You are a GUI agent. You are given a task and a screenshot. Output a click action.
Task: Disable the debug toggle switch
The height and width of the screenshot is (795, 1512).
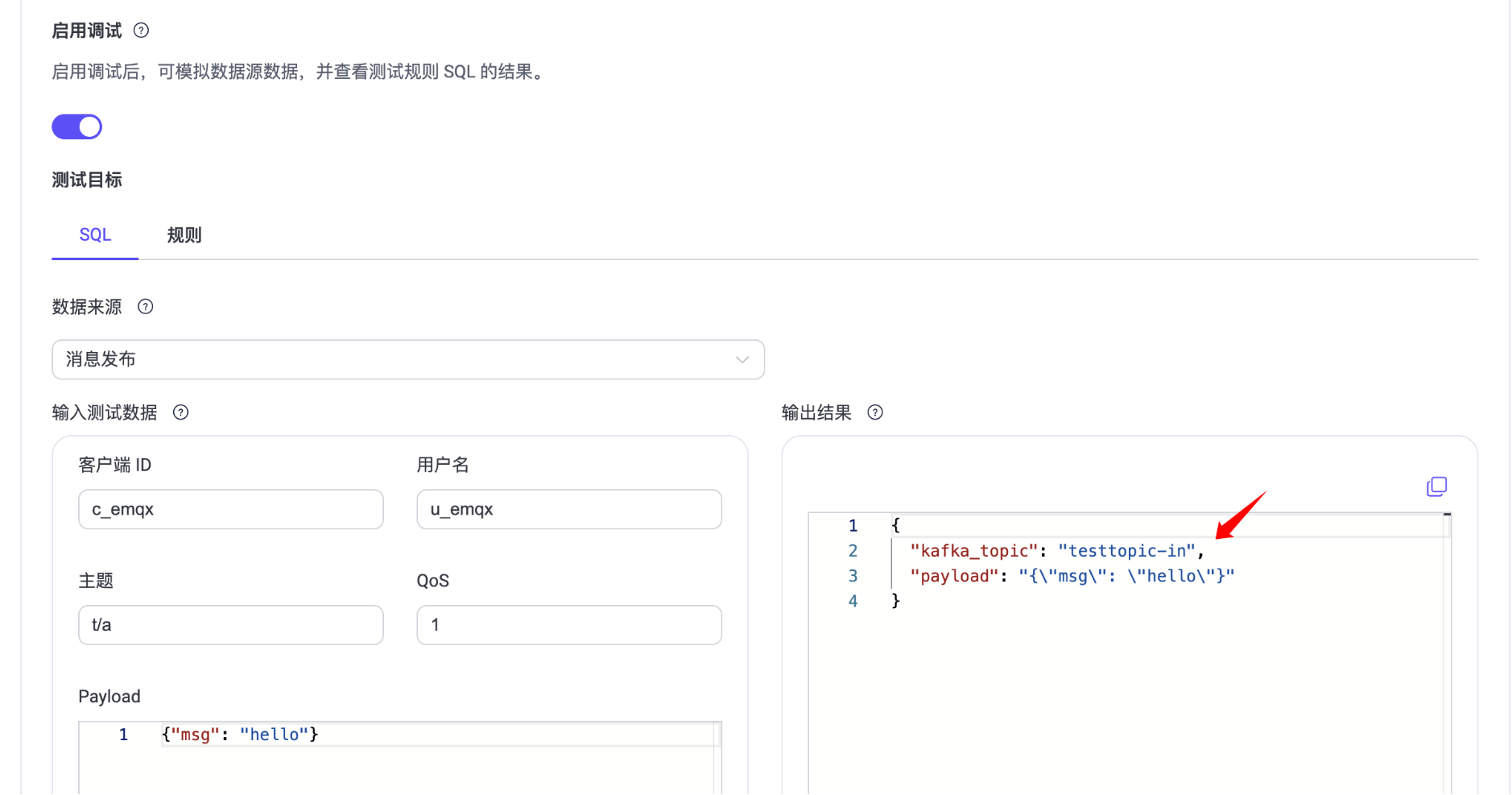76,126
